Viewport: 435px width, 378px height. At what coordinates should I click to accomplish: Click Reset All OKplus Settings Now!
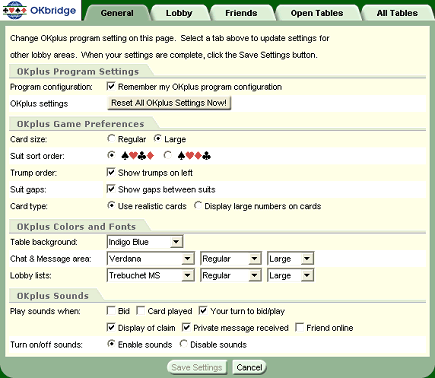pyautogui.click(x=169, y=103)
